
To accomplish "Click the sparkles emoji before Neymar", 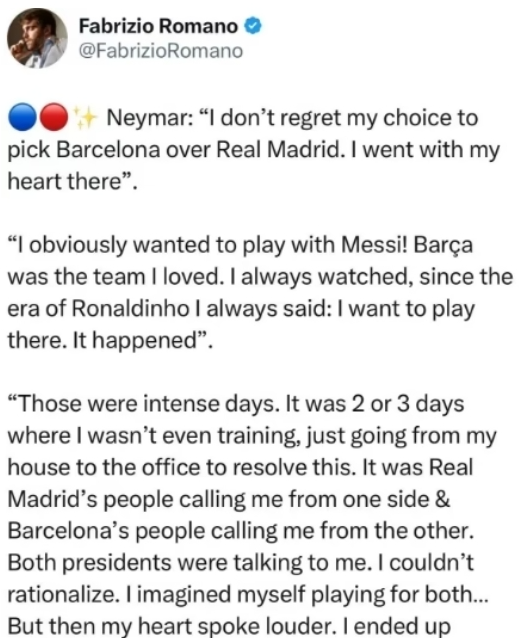I will 85,117.
